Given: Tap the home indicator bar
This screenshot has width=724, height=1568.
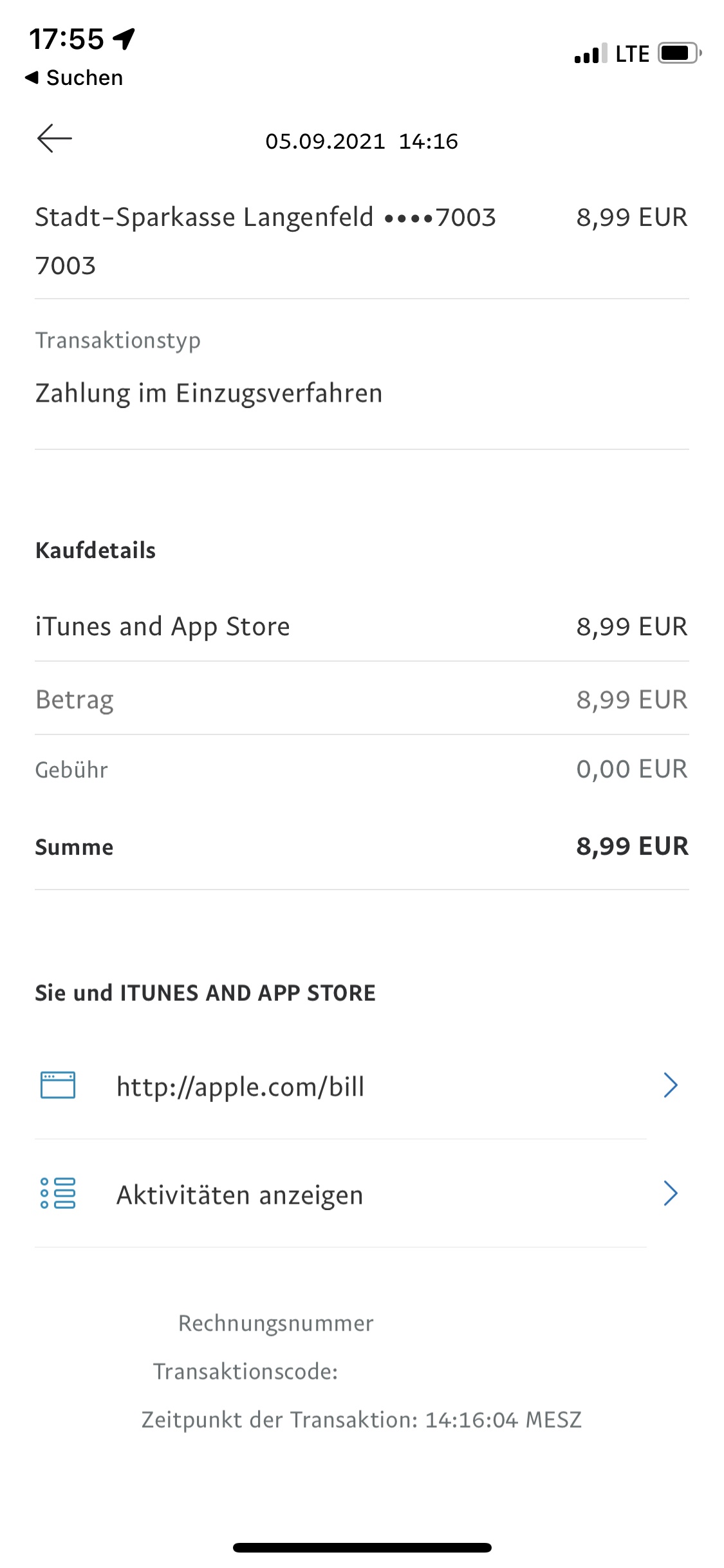Looking at the screenshot, I should point(362,1547).
